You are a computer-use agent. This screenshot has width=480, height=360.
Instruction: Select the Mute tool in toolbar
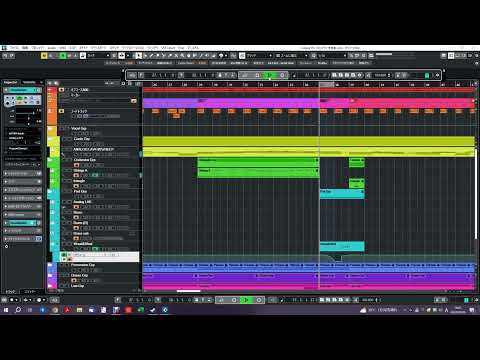[176, 56]
